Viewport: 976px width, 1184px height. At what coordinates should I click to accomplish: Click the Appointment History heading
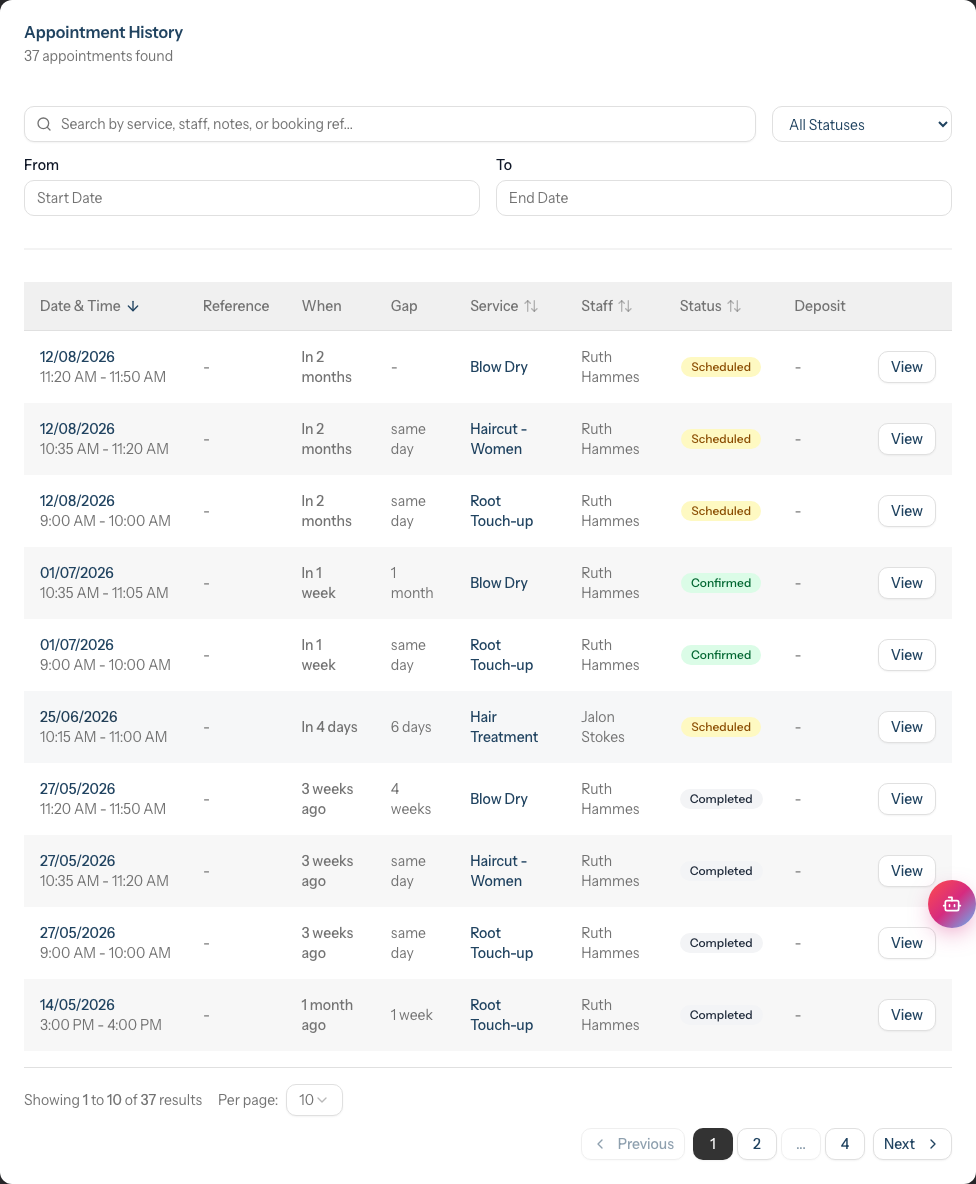pos(103,32)
